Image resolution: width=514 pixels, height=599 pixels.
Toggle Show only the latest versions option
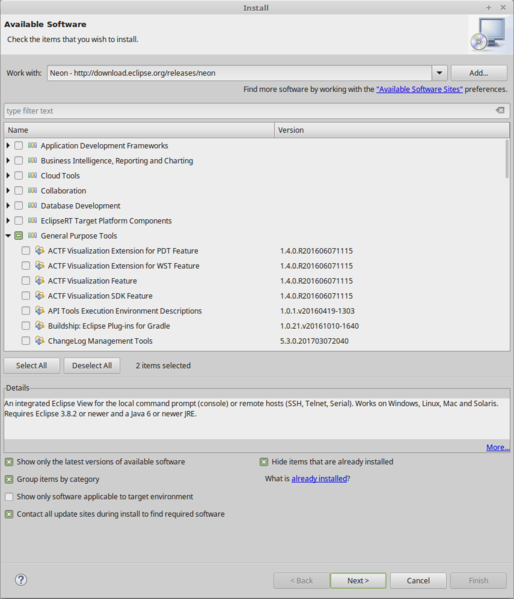pyautogui.click(x=9, y=462)
